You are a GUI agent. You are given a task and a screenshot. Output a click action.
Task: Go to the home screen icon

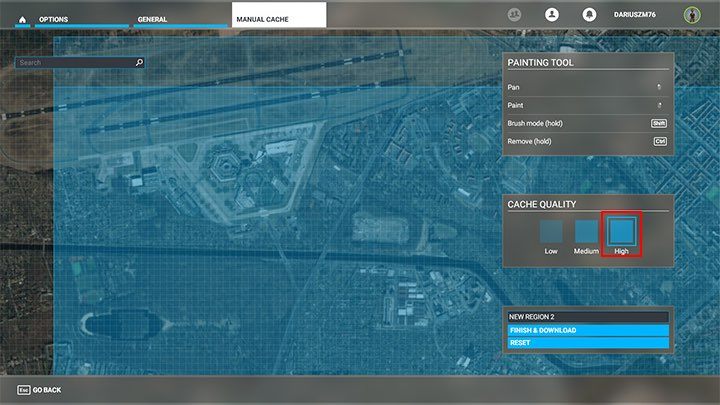click(x=20, y=18)
